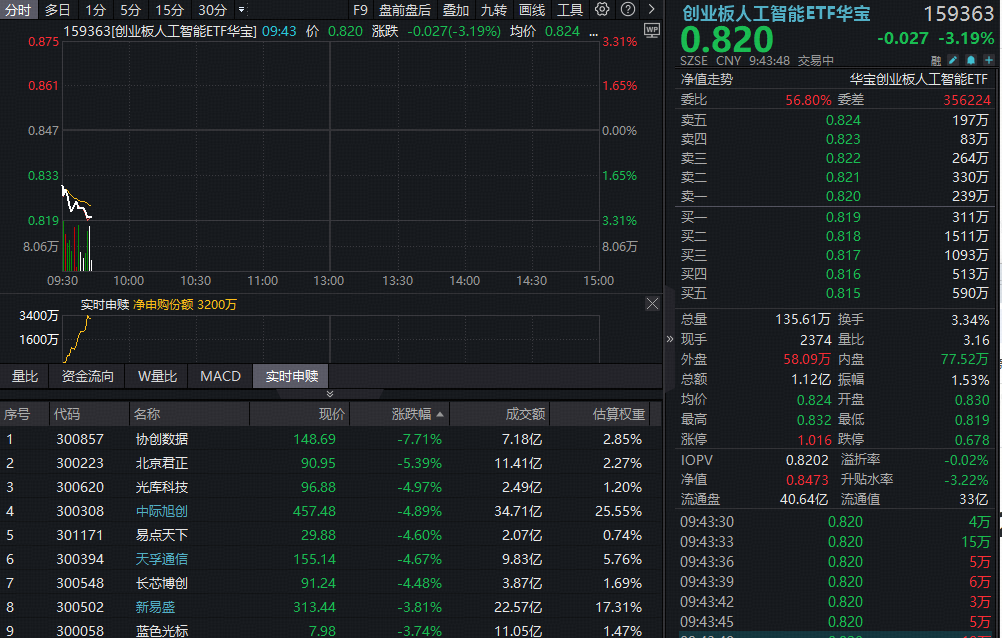Screen dimensions: 1002x638
Task: Click the help question mark icon
Action: [628, 10]
